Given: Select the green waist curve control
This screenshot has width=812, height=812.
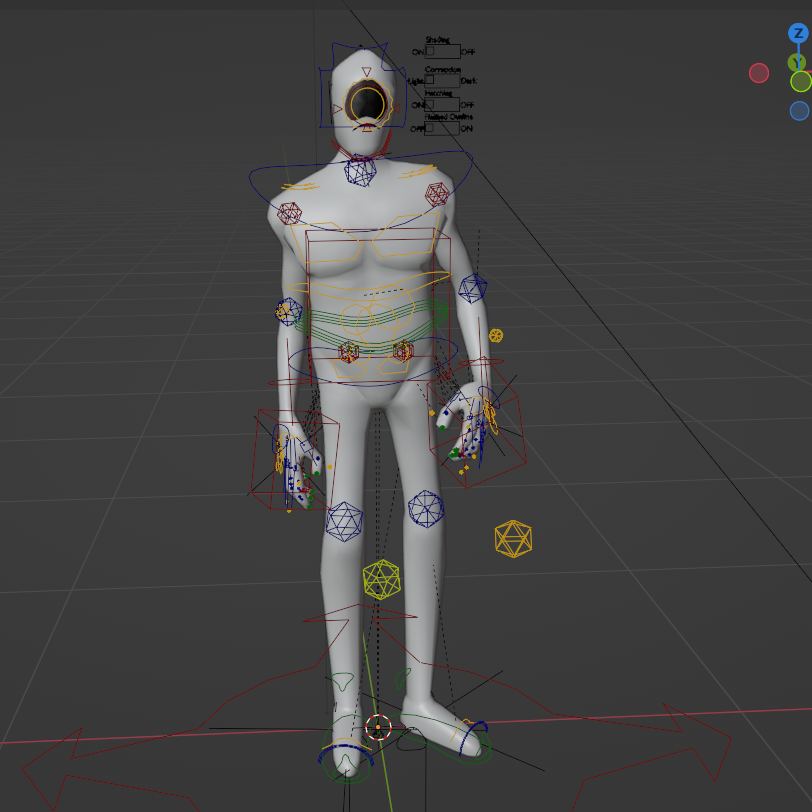Looking at the screenshot, I should pyautogui.click(x=371, y=324).
